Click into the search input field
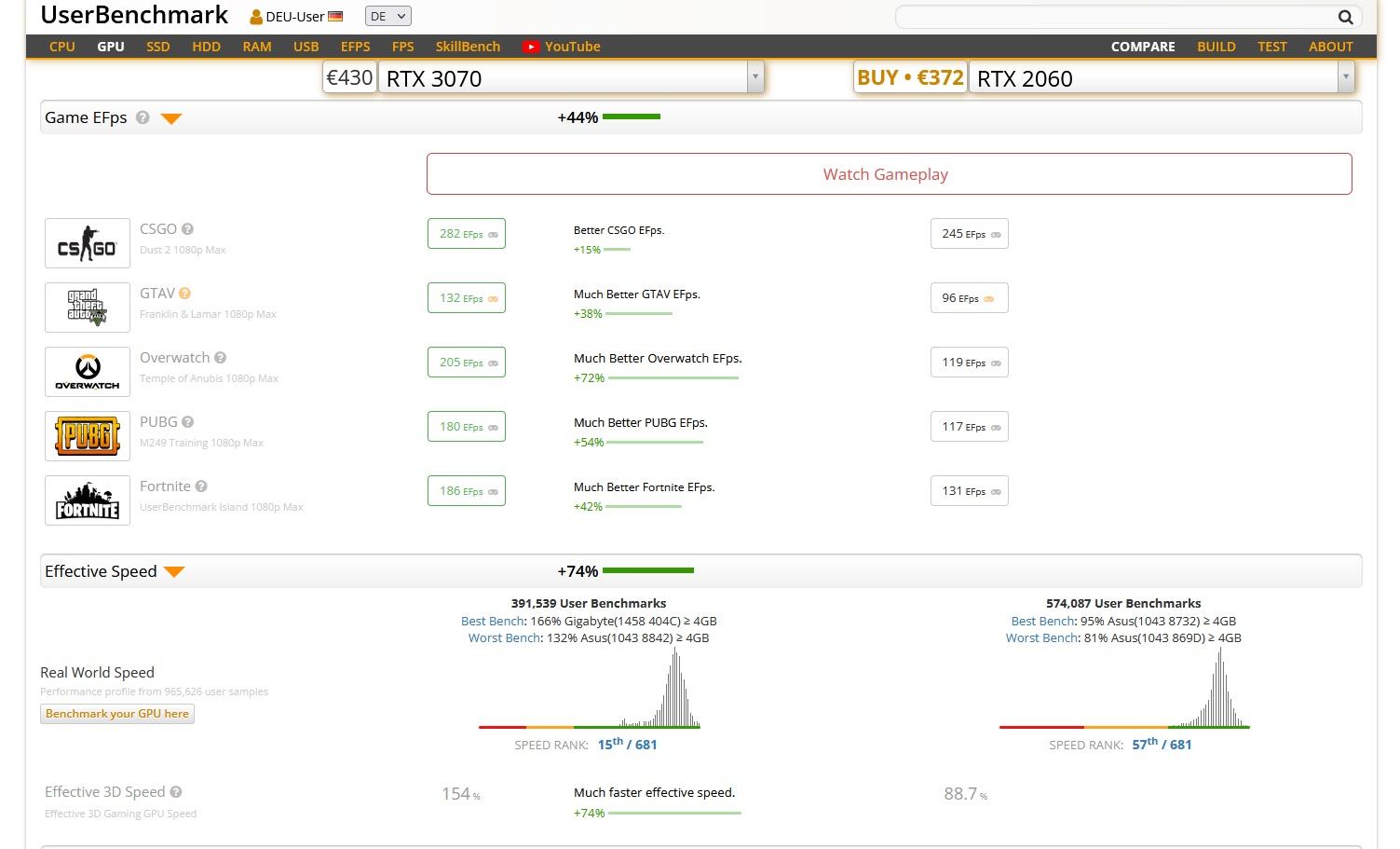Viewport: 1400px width, 849px height. (x=1115, y=17)
